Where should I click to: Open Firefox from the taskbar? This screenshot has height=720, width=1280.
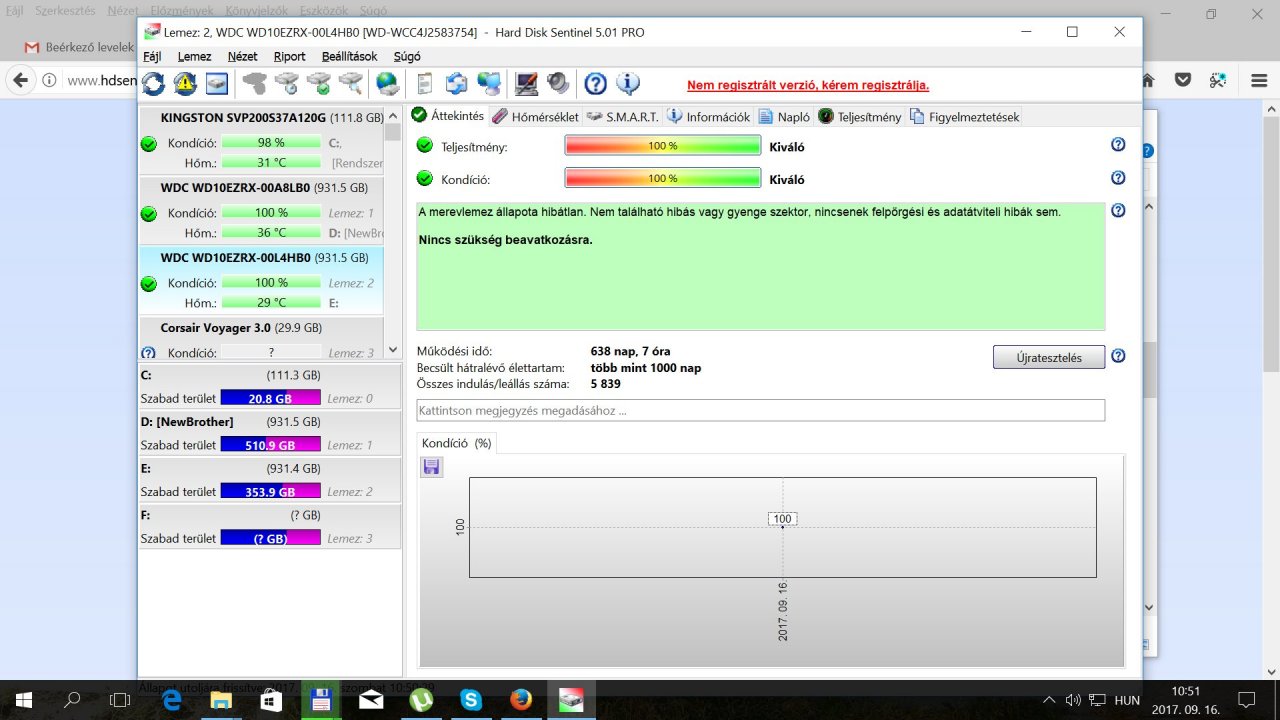(521, 700)
